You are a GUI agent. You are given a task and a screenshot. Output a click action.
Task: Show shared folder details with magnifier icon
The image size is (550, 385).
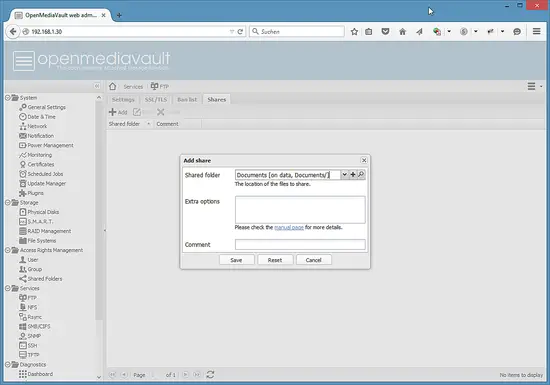pos(361,174)
